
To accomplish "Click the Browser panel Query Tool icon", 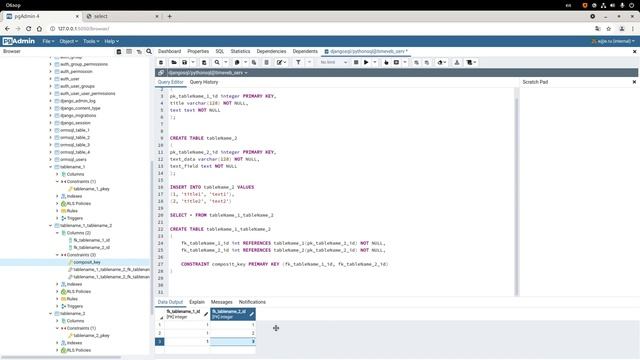I will [119, 51].
